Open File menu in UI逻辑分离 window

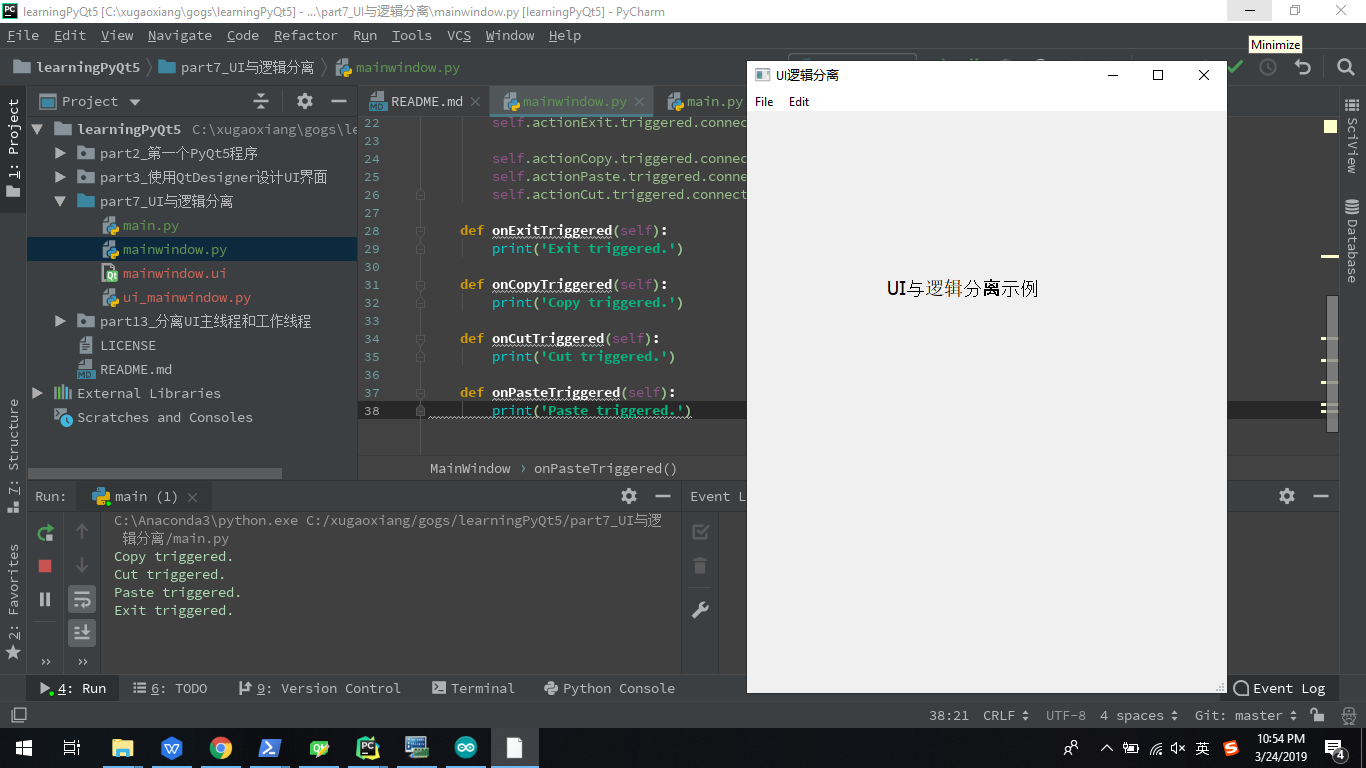point(764,101)
